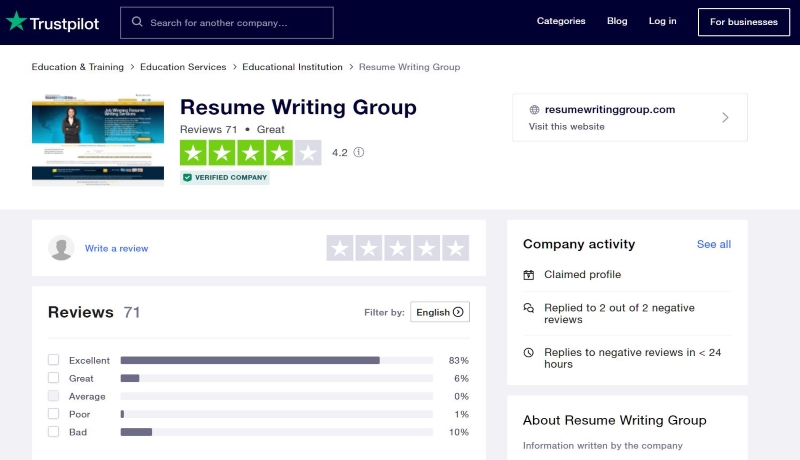Click the About Resume Writing Group heading
Screen dimensions: 800x460
point(614,420)
